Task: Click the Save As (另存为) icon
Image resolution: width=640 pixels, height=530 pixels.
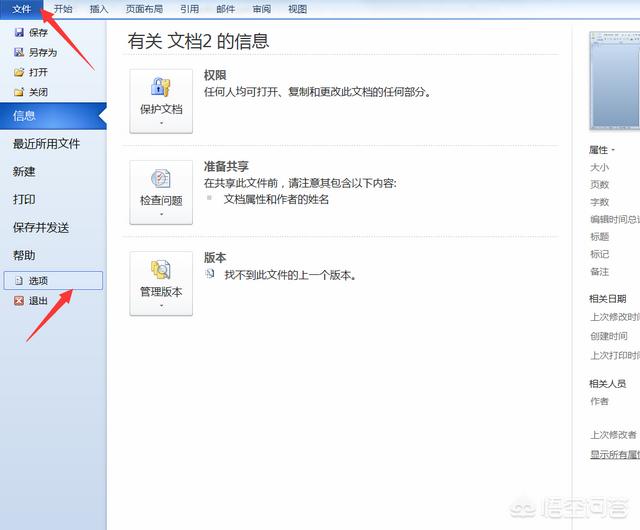Action: (19, 52)
